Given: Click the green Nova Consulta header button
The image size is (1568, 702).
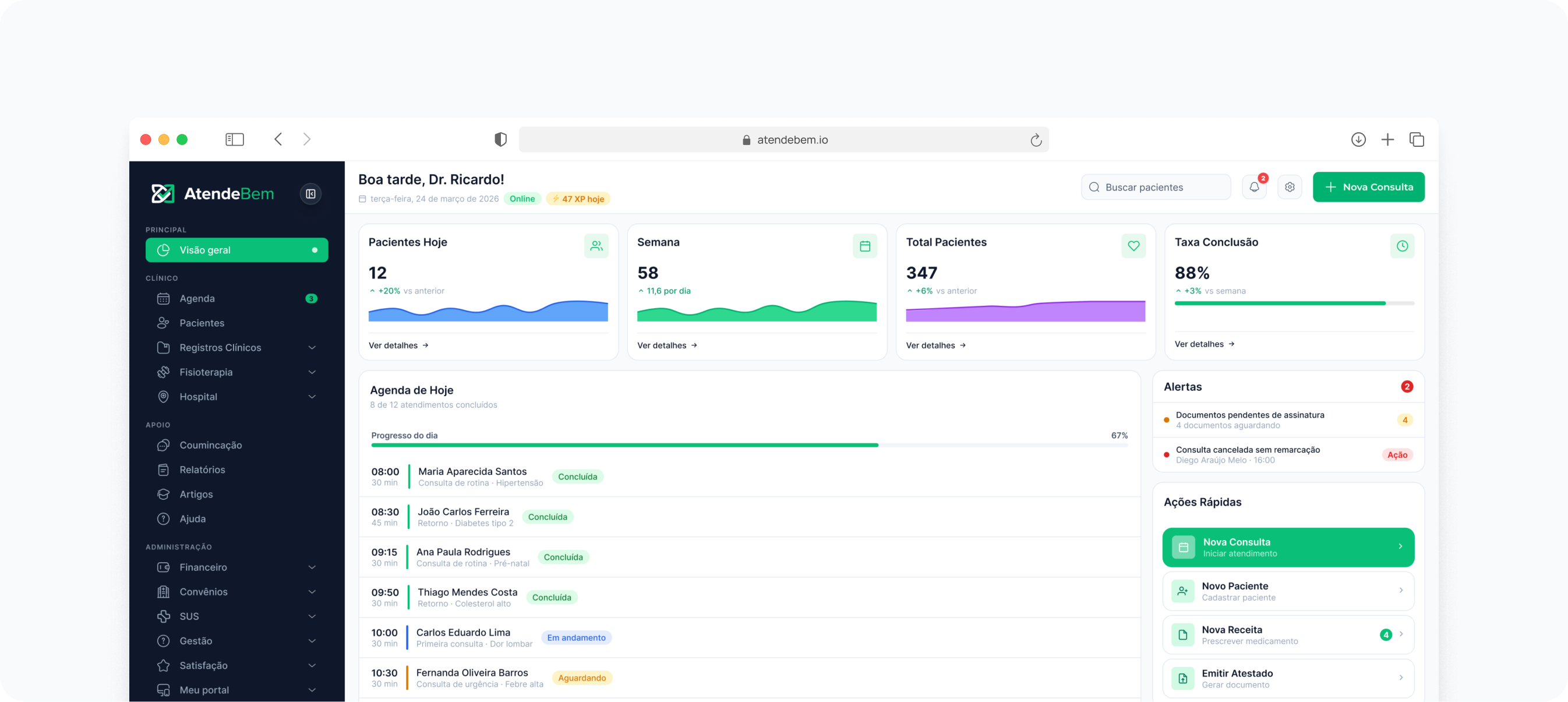Looking at the screenshot, I should click(x=1368, y=187).
